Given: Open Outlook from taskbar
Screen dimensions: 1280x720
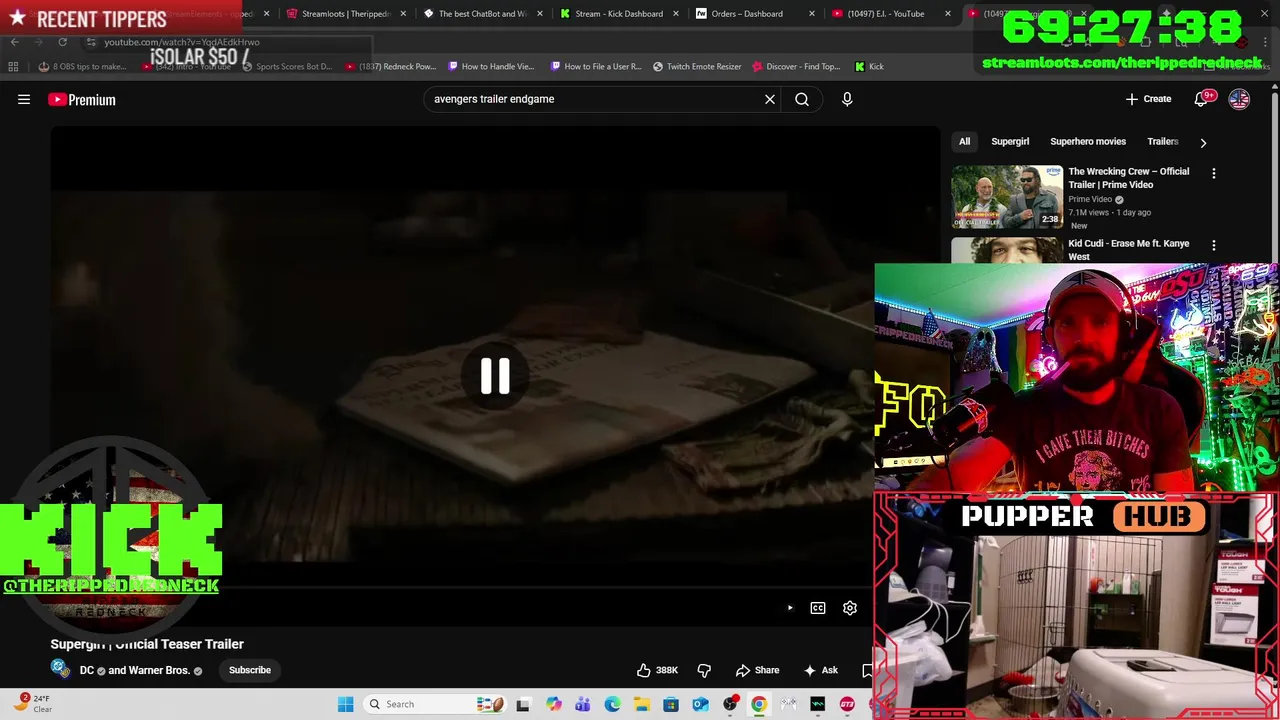Looking at the screenshot, I should pyautogui.click(x=700, y=704).
